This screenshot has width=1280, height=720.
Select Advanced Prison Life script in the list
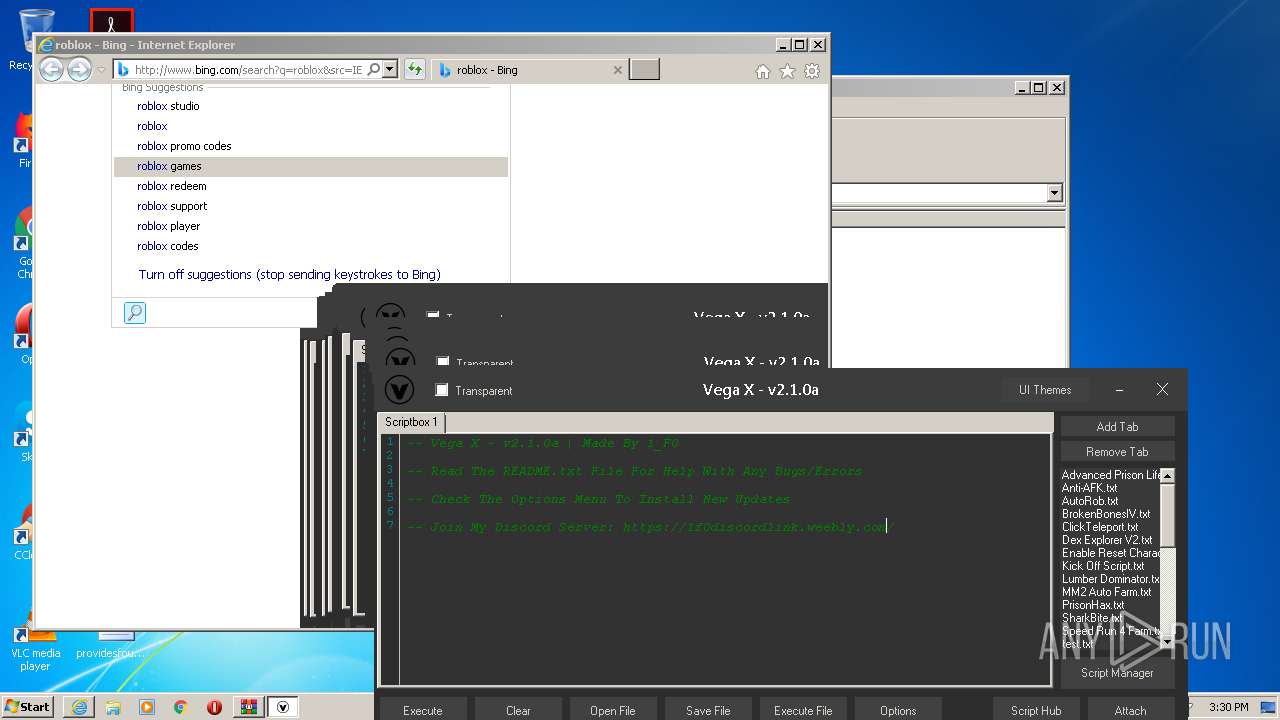(x=1110, y=475)
